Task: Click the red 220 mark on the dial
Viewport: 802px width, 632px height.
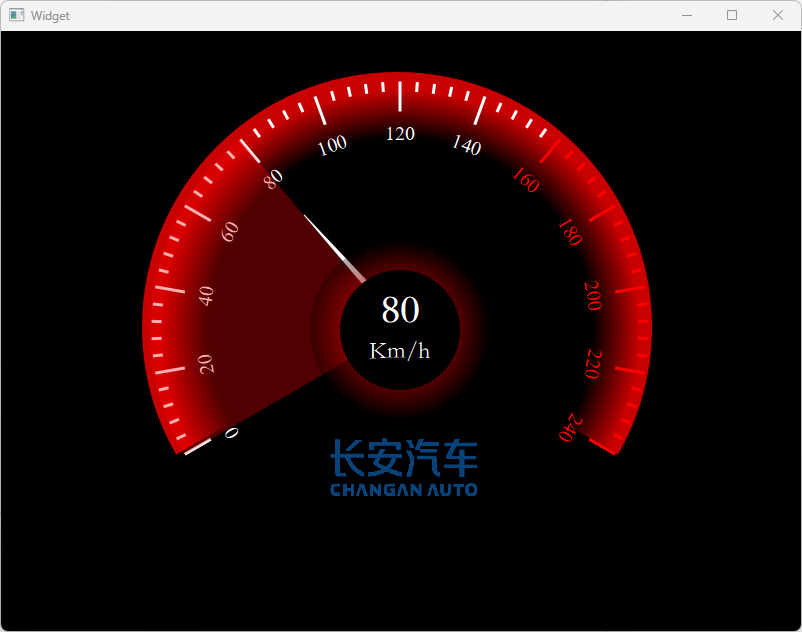Action: click(593, 364)
